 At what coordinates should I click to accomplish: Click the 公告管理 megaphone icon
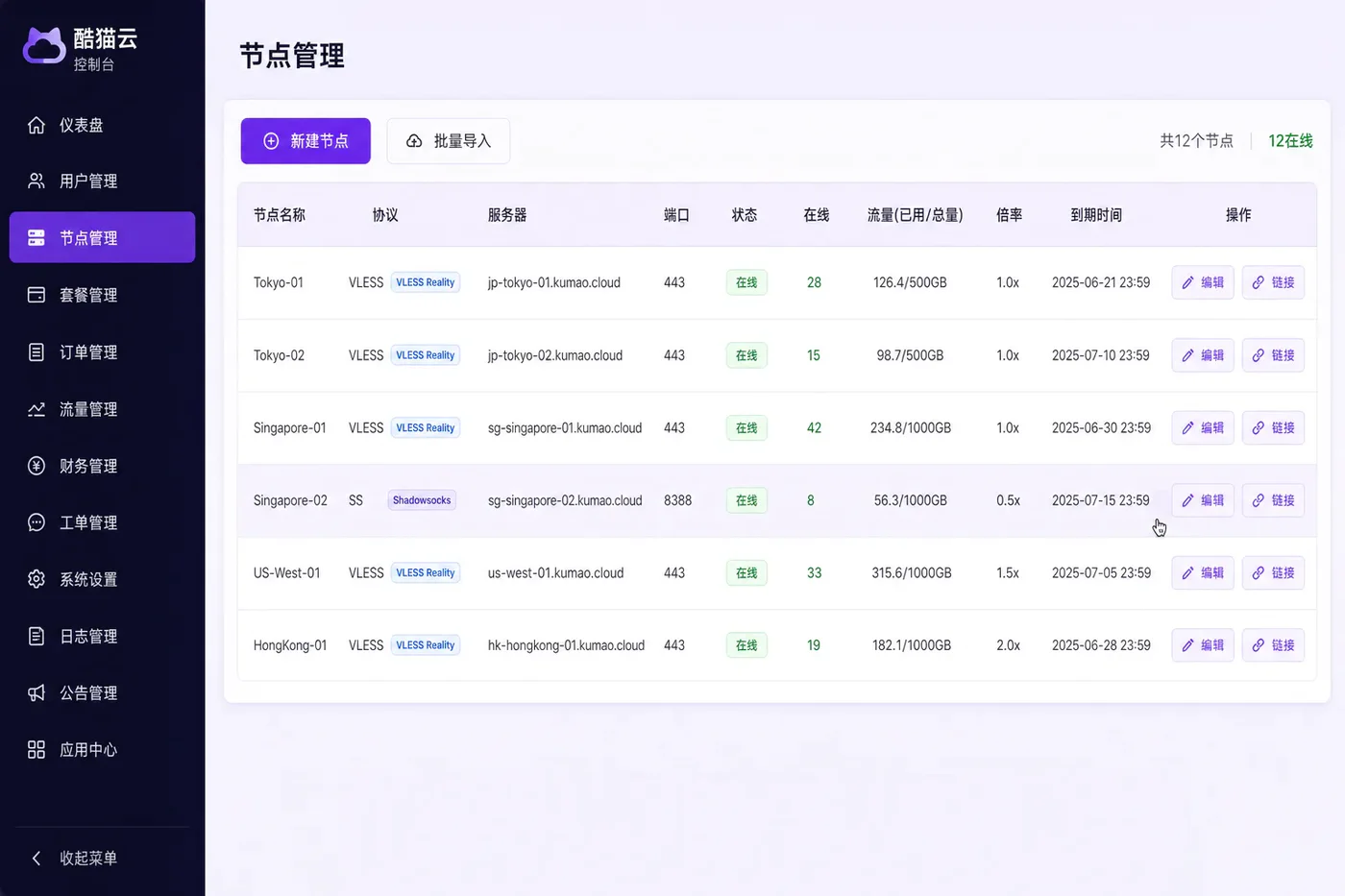pyautogui.click(x=37, y=692)
